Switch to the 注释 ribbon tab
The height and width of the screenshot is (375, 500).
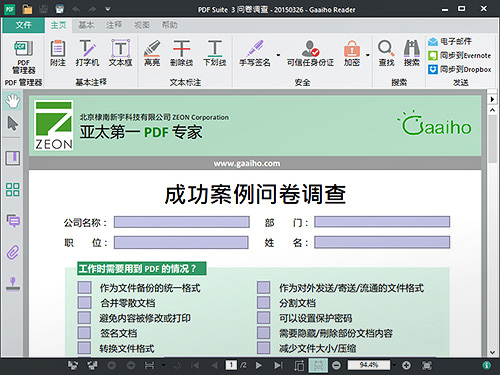tap(114, 25)
